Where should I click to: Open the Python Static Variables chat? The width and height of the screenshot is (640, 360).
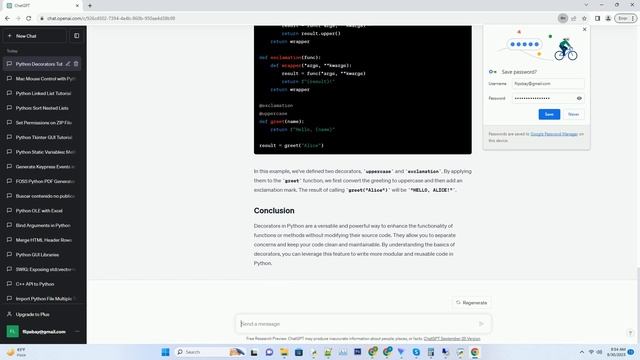coord(42,152)
